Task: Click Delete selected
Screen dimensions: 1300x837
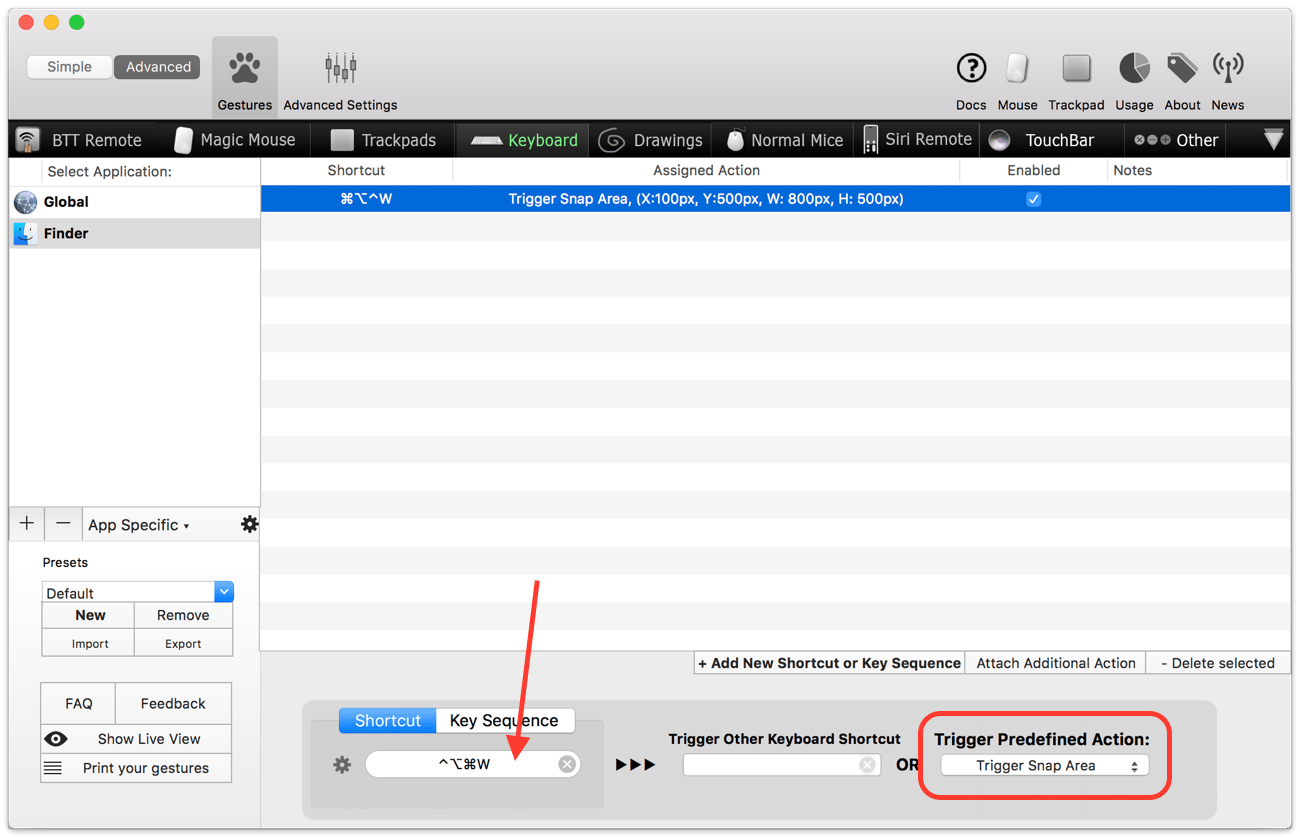Action: point(1217,663)
